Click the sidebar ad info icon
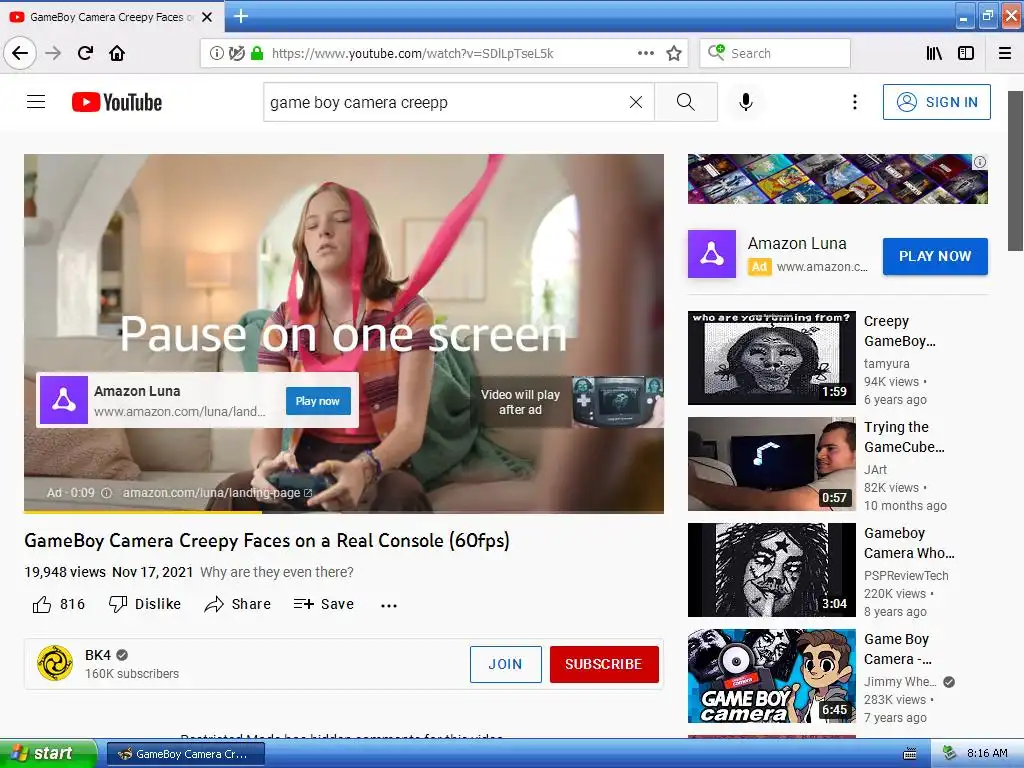The width and height of the screenshot is (1024, 768). tap(980, 162)
